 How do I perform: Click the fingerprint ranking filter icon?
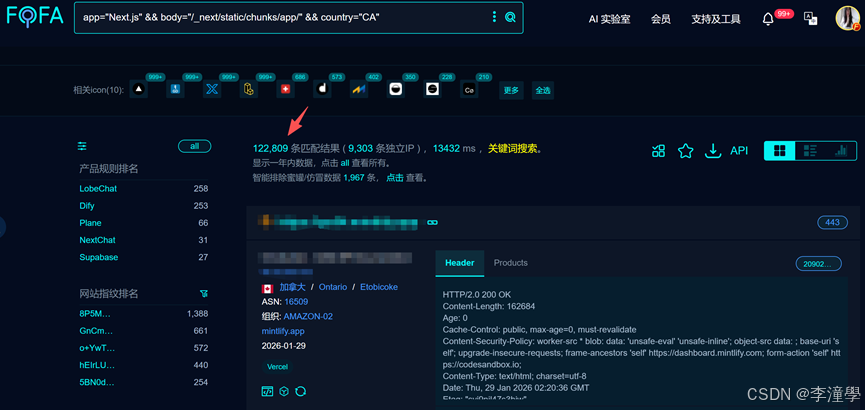click(204, 294)
